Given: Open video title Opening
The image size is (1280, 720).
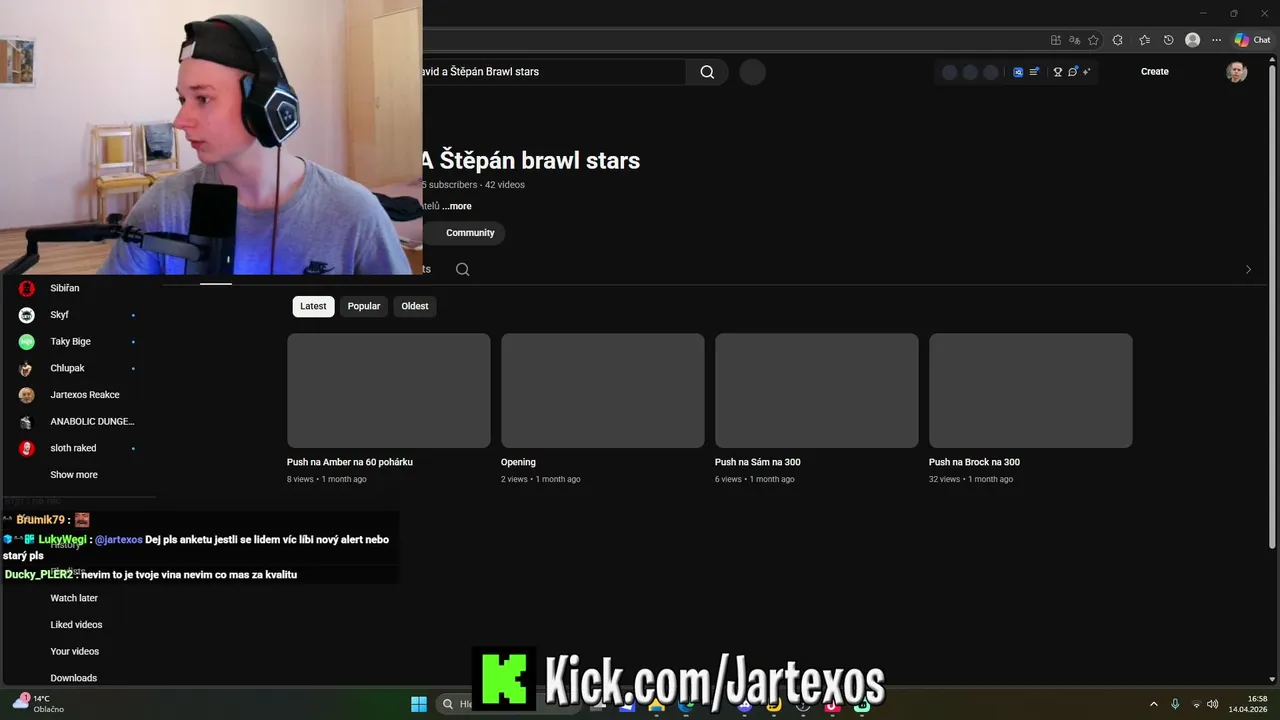Looking at the screenshot, I should (x=518, y=462).
